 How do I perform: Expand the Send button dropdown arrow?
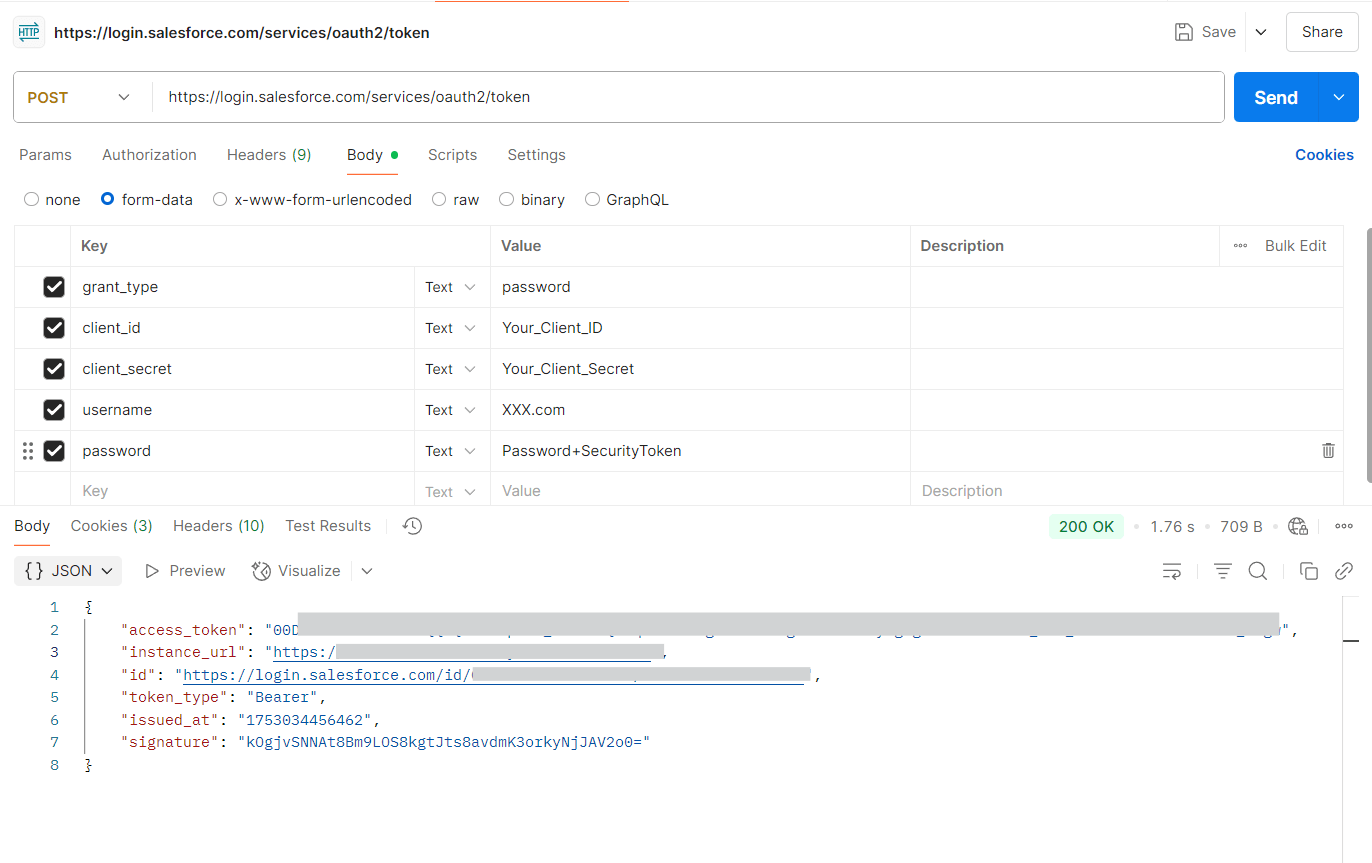coord(1337,97)
